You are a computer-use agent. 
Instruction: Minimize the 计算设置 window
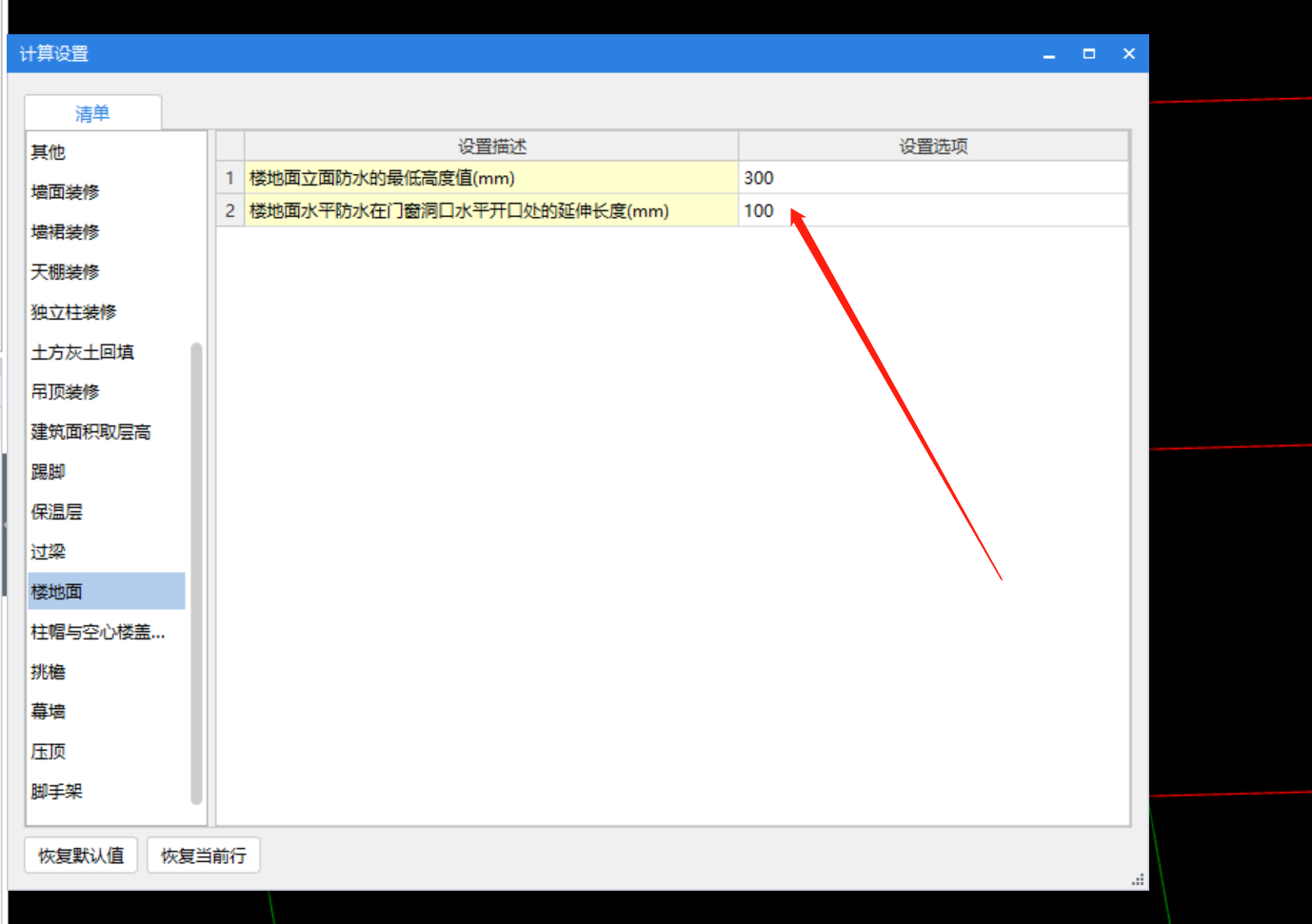(x=1049, y=54)
